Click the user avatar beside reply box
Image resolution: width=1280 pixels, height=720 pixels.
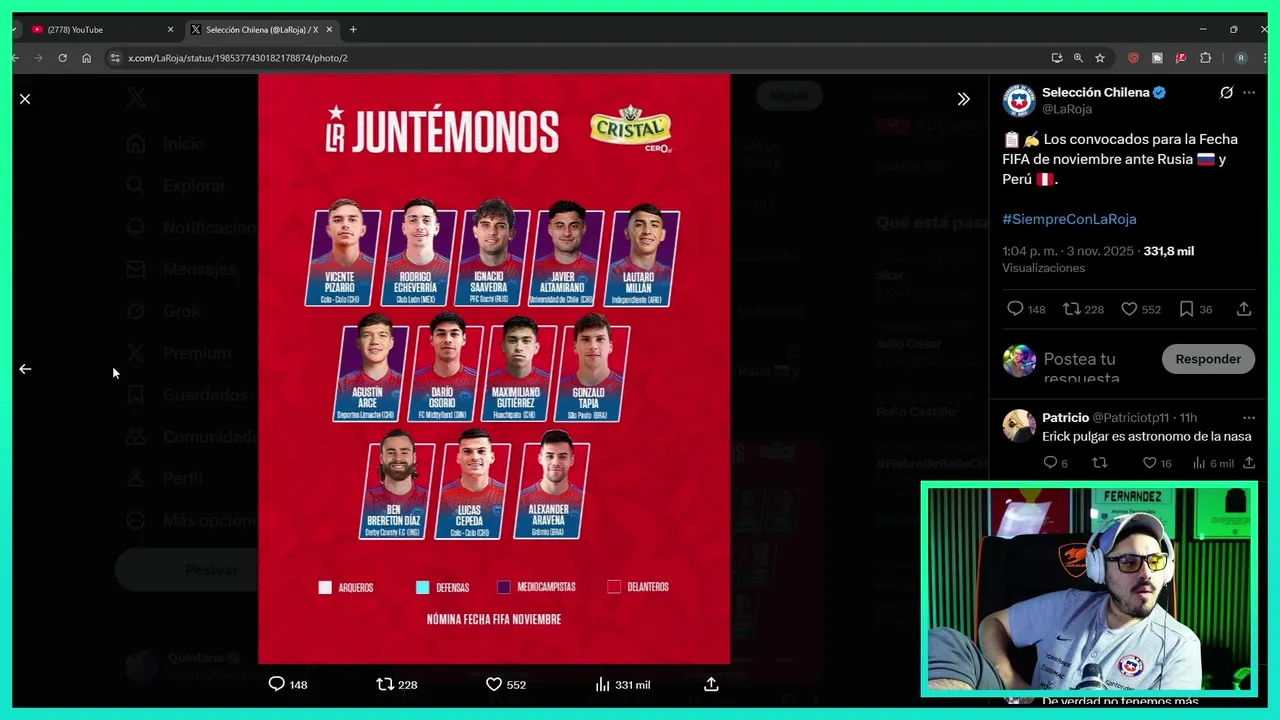(1019, 360)
